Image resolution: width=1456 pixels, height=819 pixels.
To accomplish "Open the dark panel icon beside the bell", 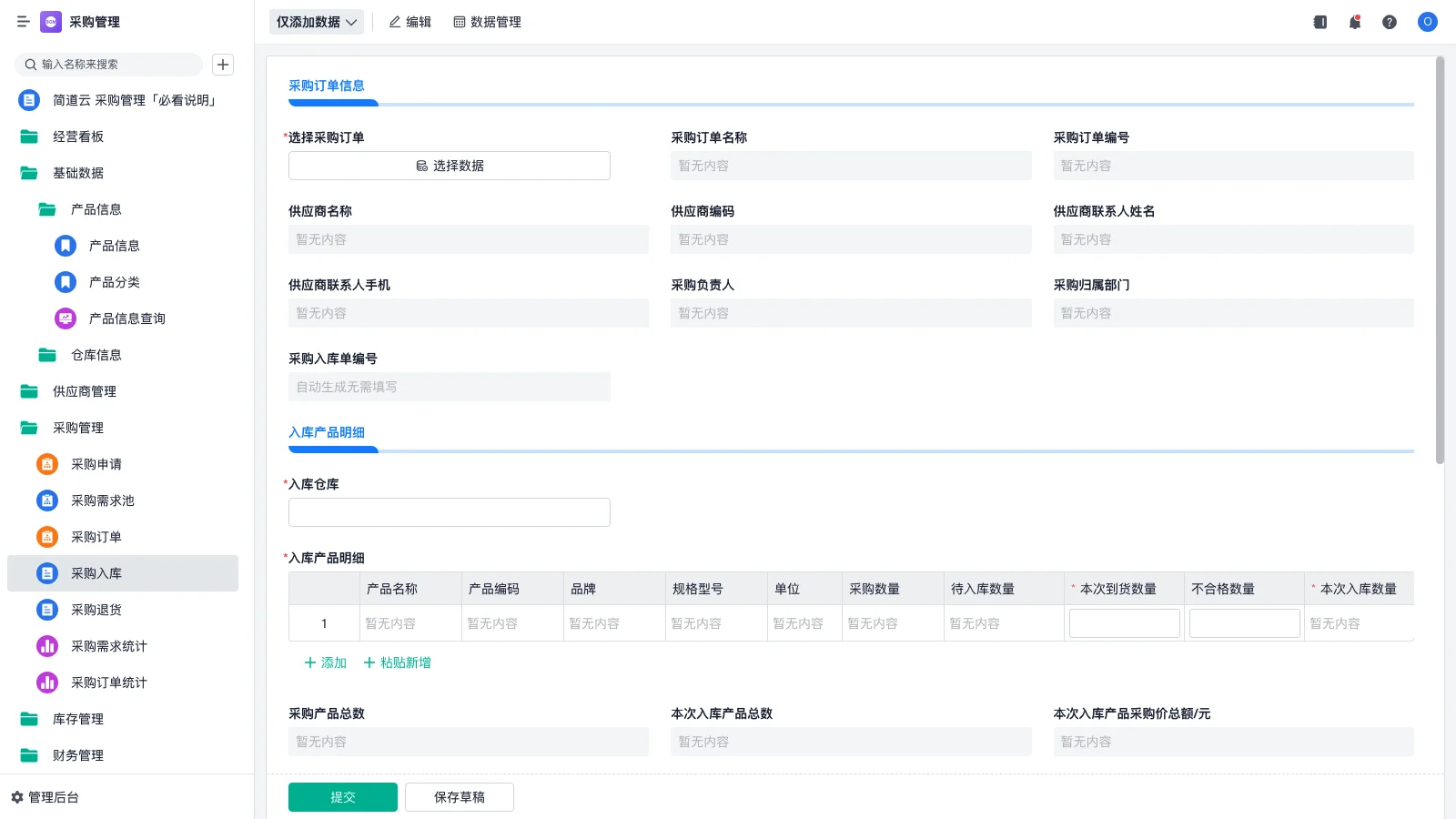I will tap(1320, 22).
